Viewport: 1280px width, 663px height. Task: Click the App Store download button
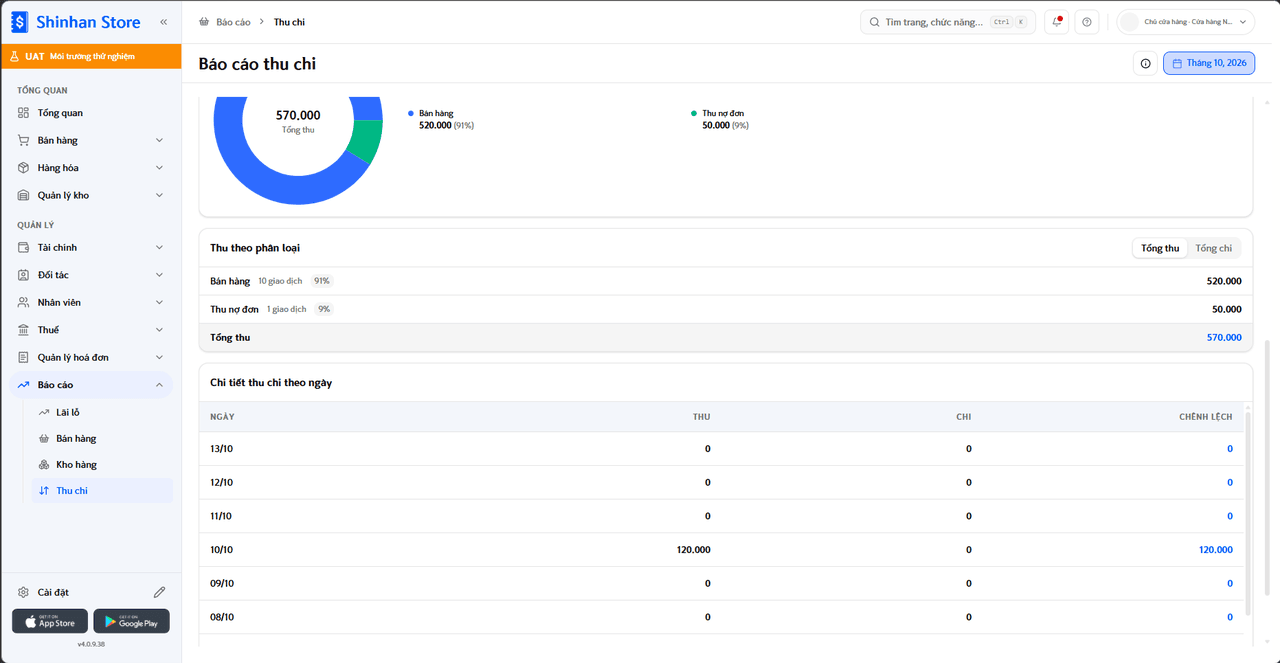click(50, 621)
